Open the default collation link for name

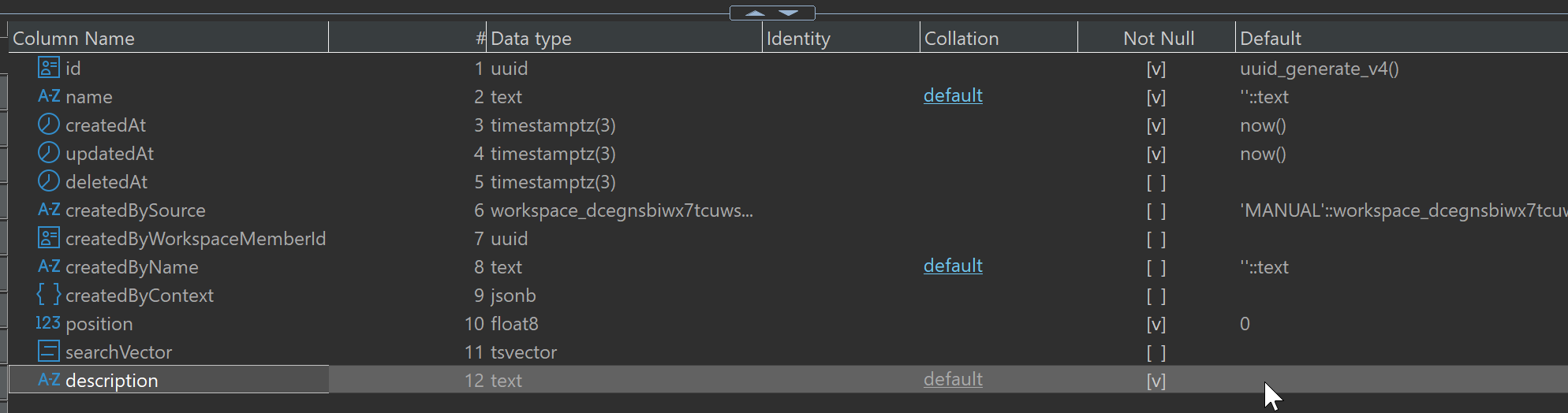pos(953,95)
